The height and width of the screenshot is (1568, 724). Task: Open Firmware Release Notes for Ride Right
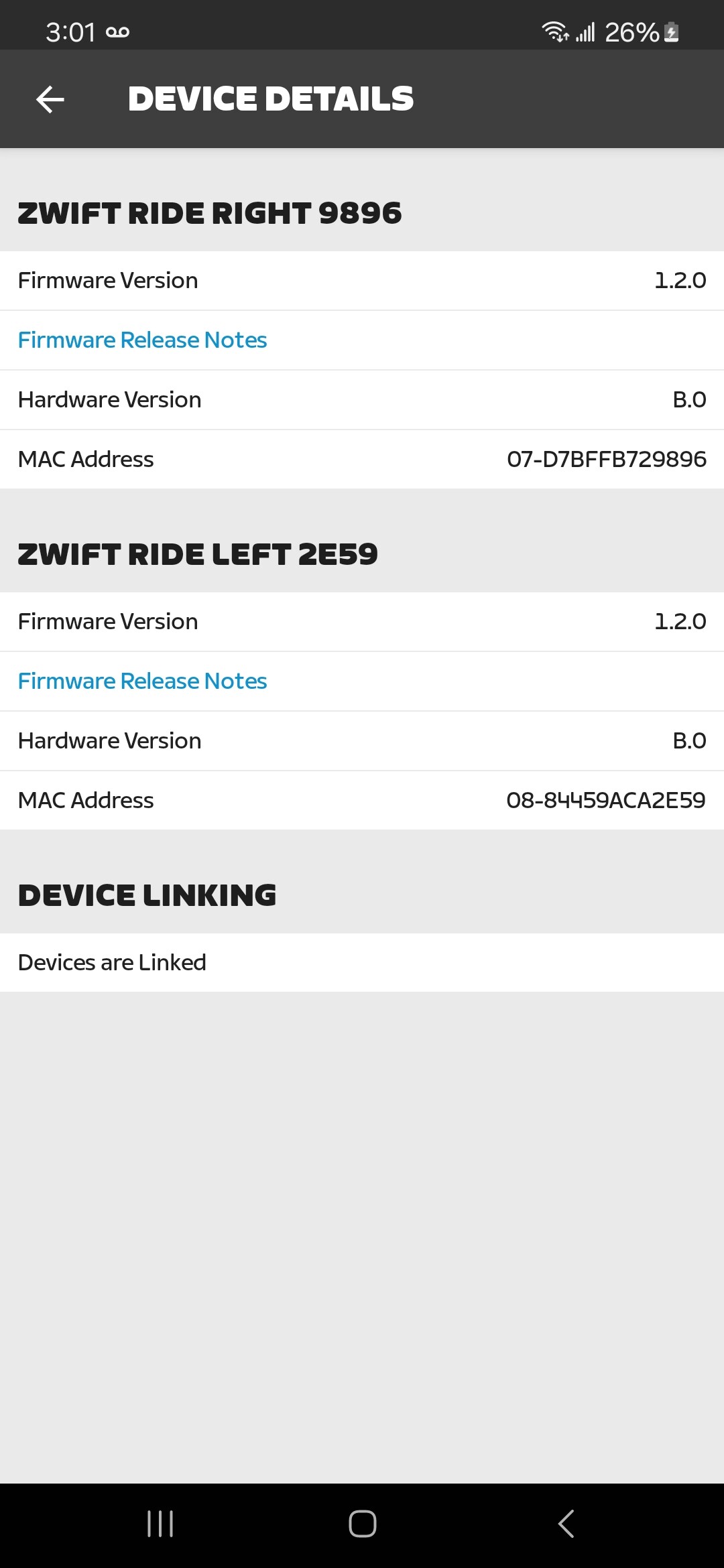point(142,340)
